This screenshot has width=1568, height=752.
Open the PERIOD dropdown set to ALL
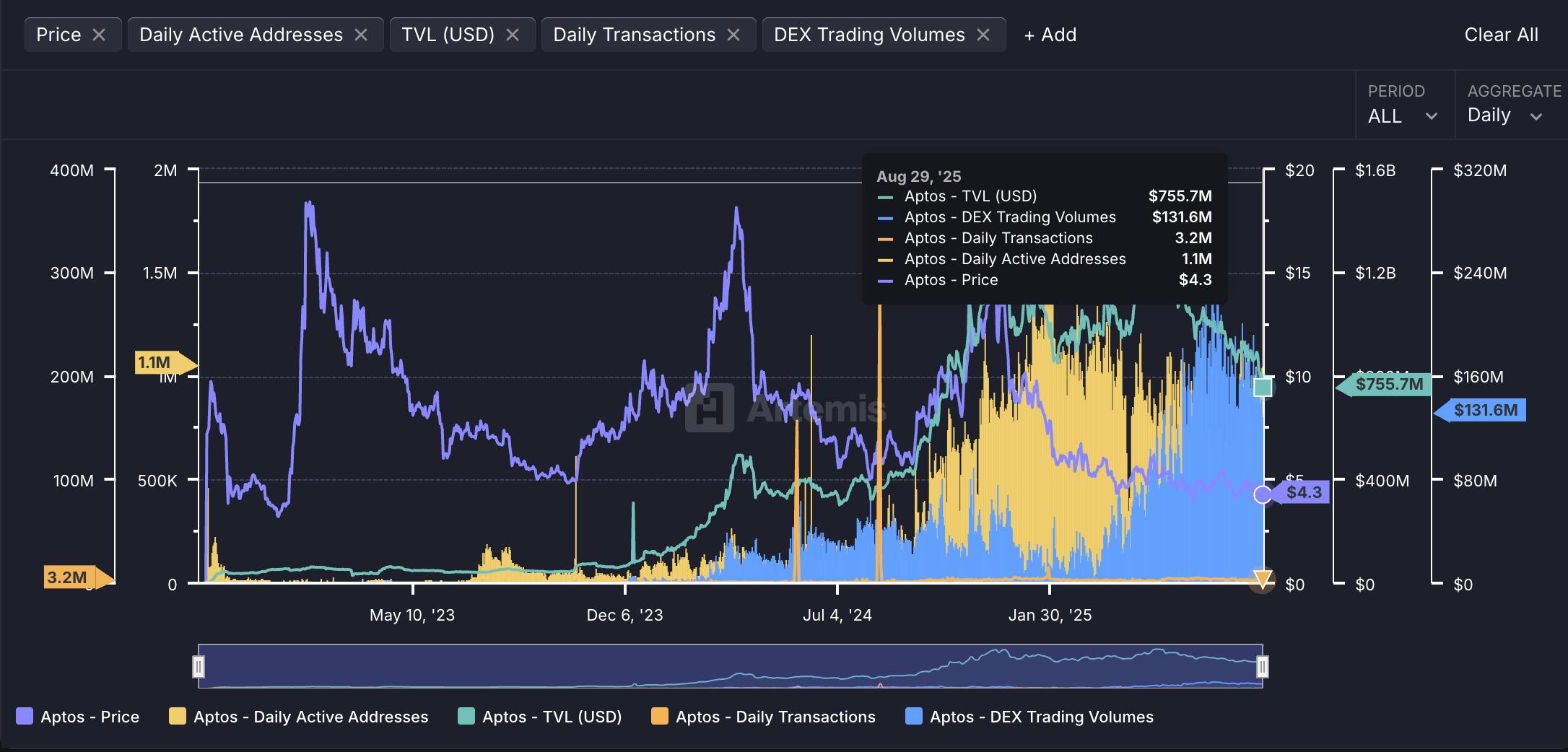coord(1403,115)
